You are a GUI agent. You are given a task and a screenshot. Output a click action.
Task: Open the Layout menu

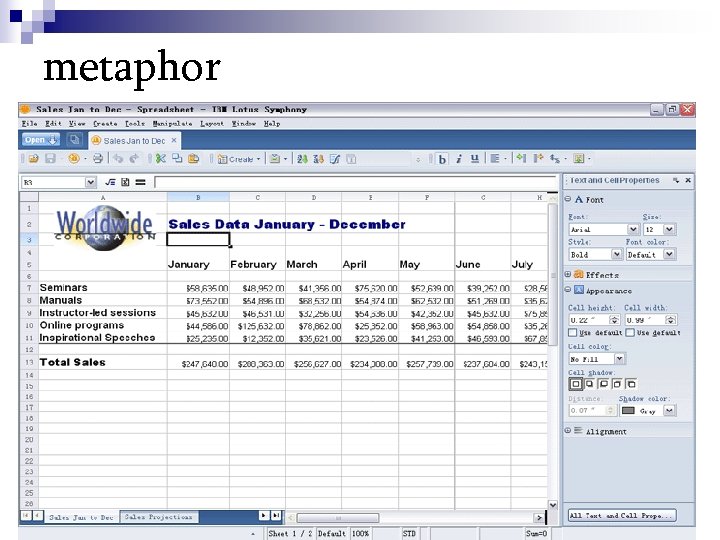coord(212,124)
